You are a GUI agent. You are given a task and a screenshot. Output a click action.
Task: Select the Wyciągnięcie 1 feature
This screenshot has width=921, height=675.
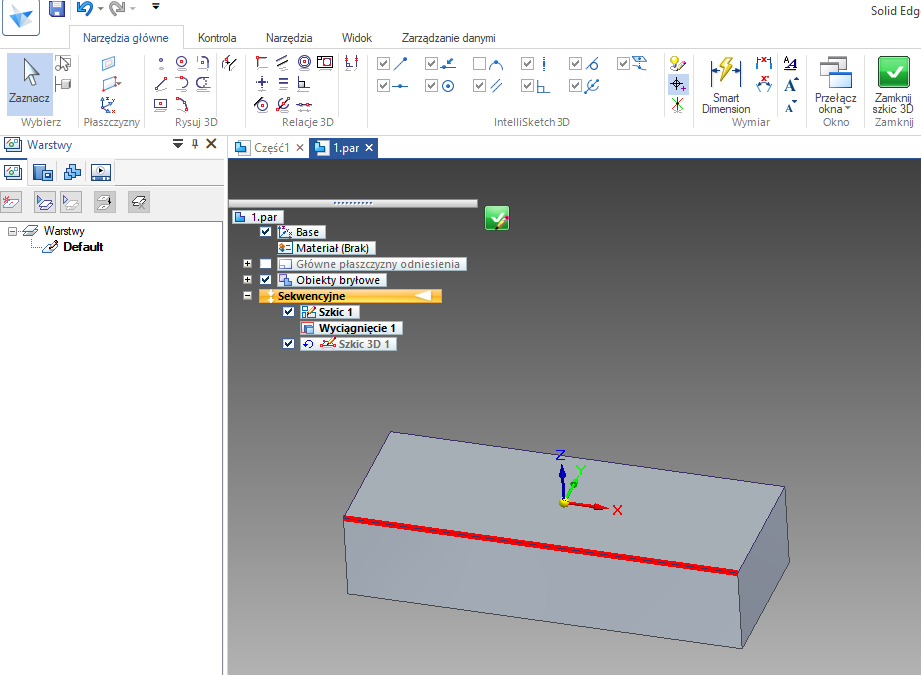(351, 328)
